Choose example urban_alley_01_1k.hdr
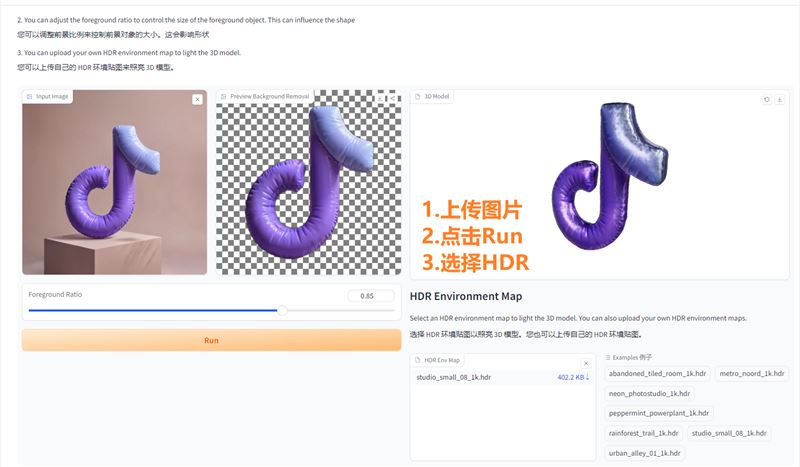Viewport: 800px width, 467px height. tap(644, 453)
